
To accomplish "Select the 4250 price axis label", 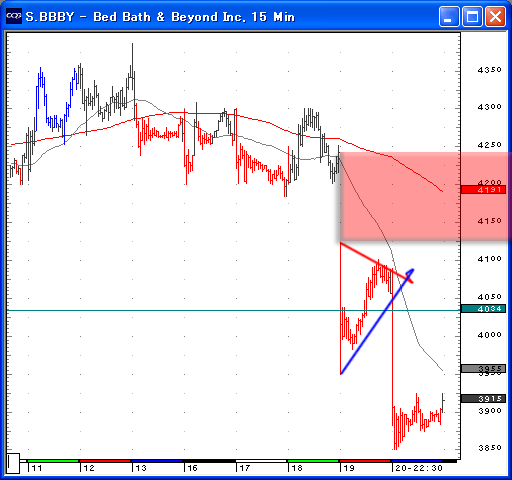I will click(489, 145).
